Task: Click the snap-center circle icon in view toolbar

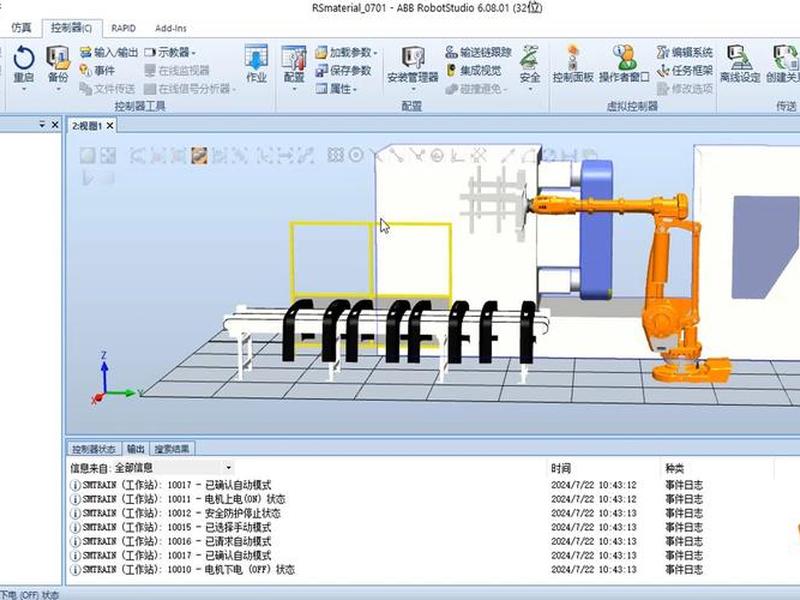Action: click(x=356, y=155)
